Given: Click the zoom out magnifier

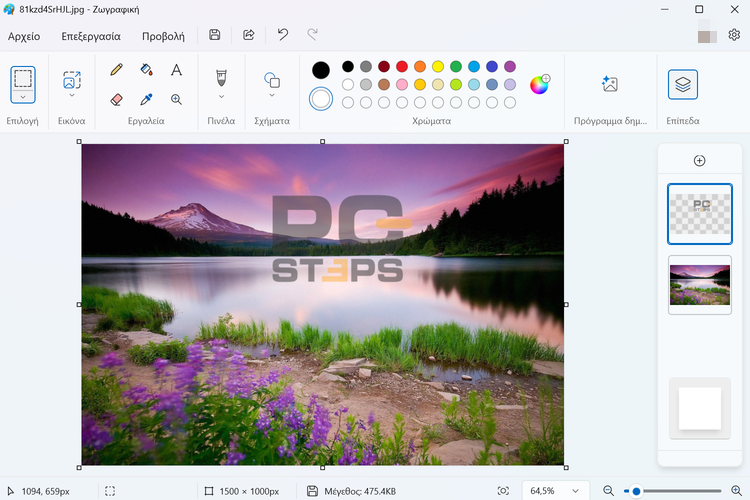Looking at the screenshot, I should pyautogui.click(x=608, y=491).
